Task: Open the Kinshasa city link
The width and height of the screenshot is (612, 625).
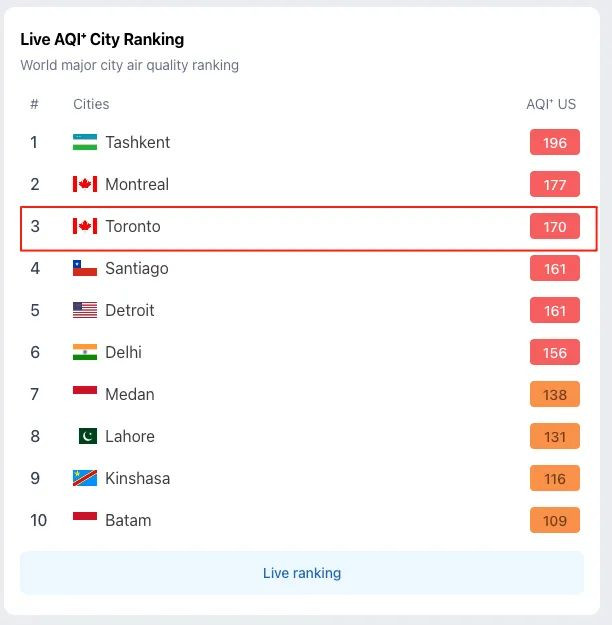Action: [137, 478]
